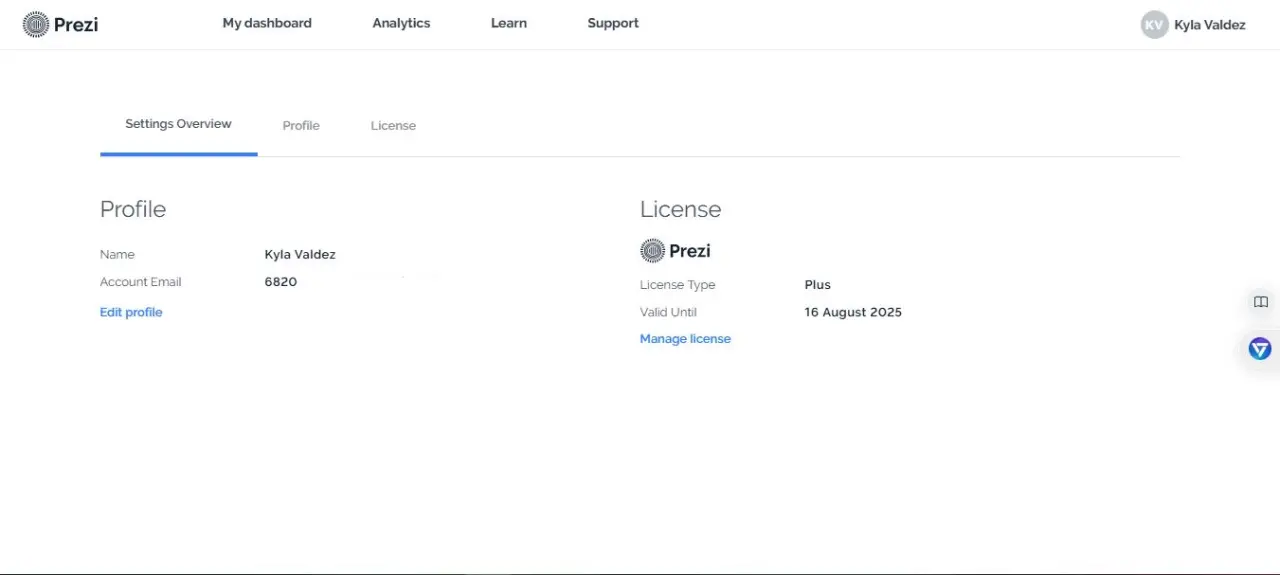Go to My dashboard
The image size is (1280, 575).
[x=267, y=23]
